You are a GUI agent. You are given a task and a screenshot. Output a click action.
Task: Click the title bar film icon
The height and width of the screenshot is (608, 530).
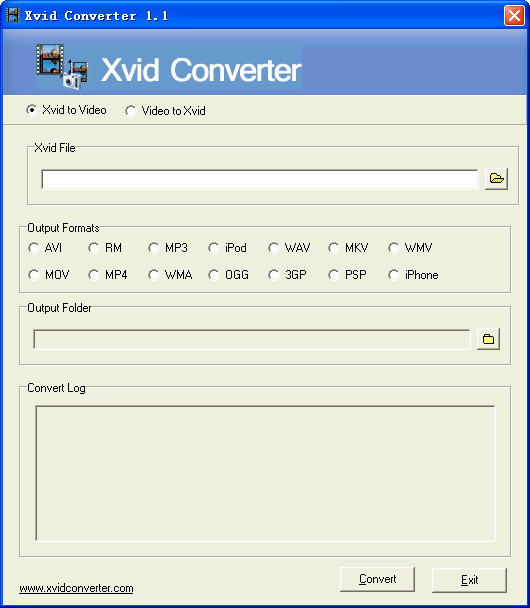13,15
